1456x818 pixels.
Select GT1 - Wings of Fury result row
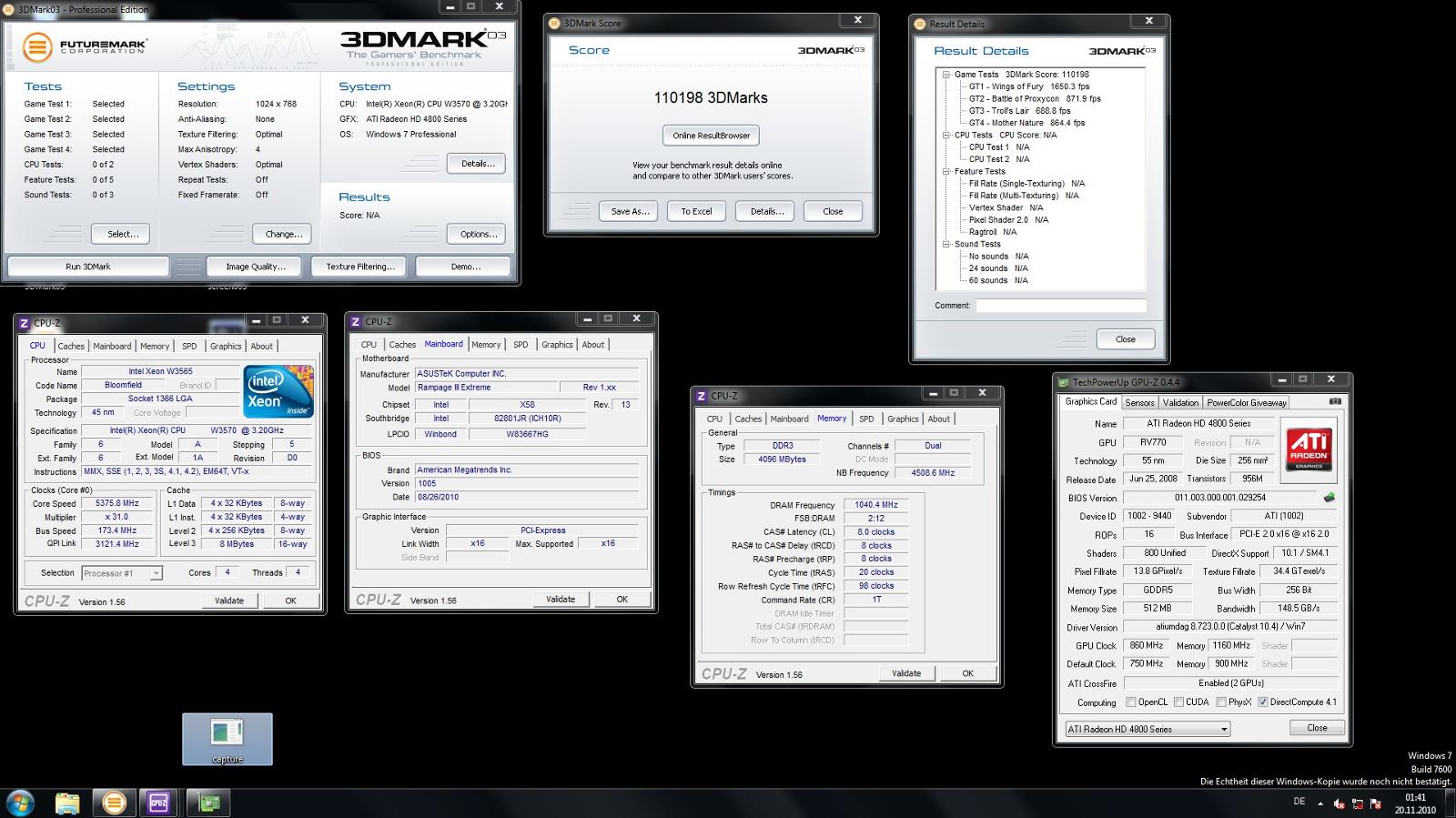[x=1028, y=86]
